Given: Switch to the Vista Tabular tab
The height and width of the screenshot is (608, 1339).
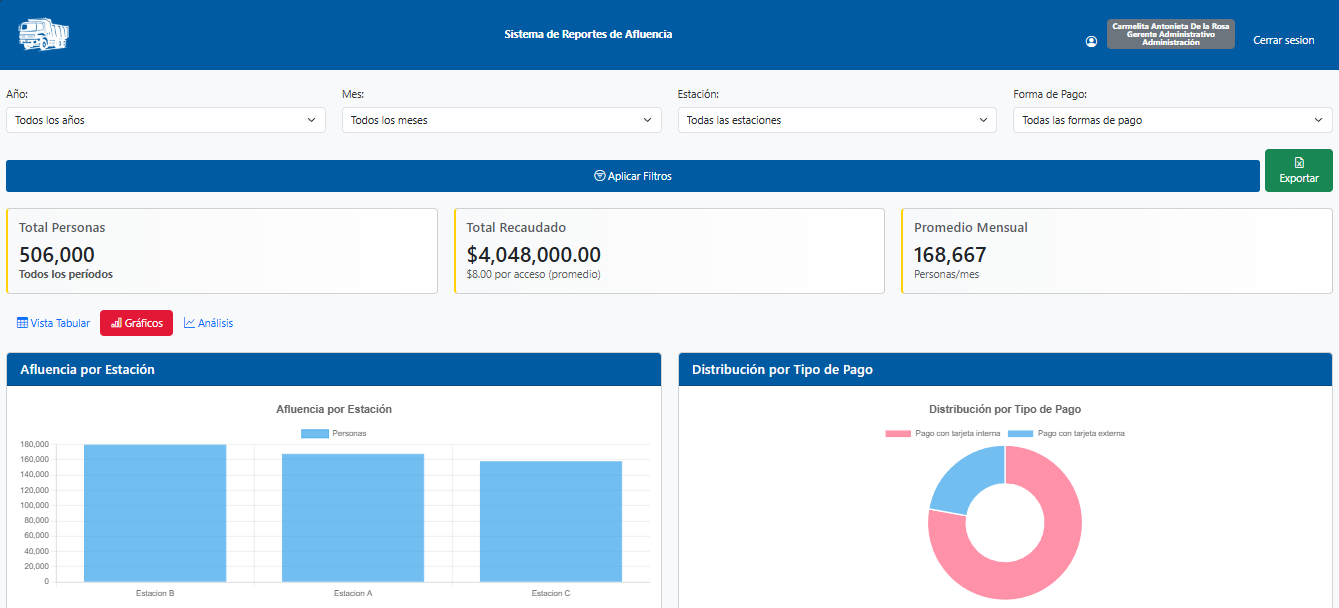Looking at the screenshot, I should tap(54, 323).
